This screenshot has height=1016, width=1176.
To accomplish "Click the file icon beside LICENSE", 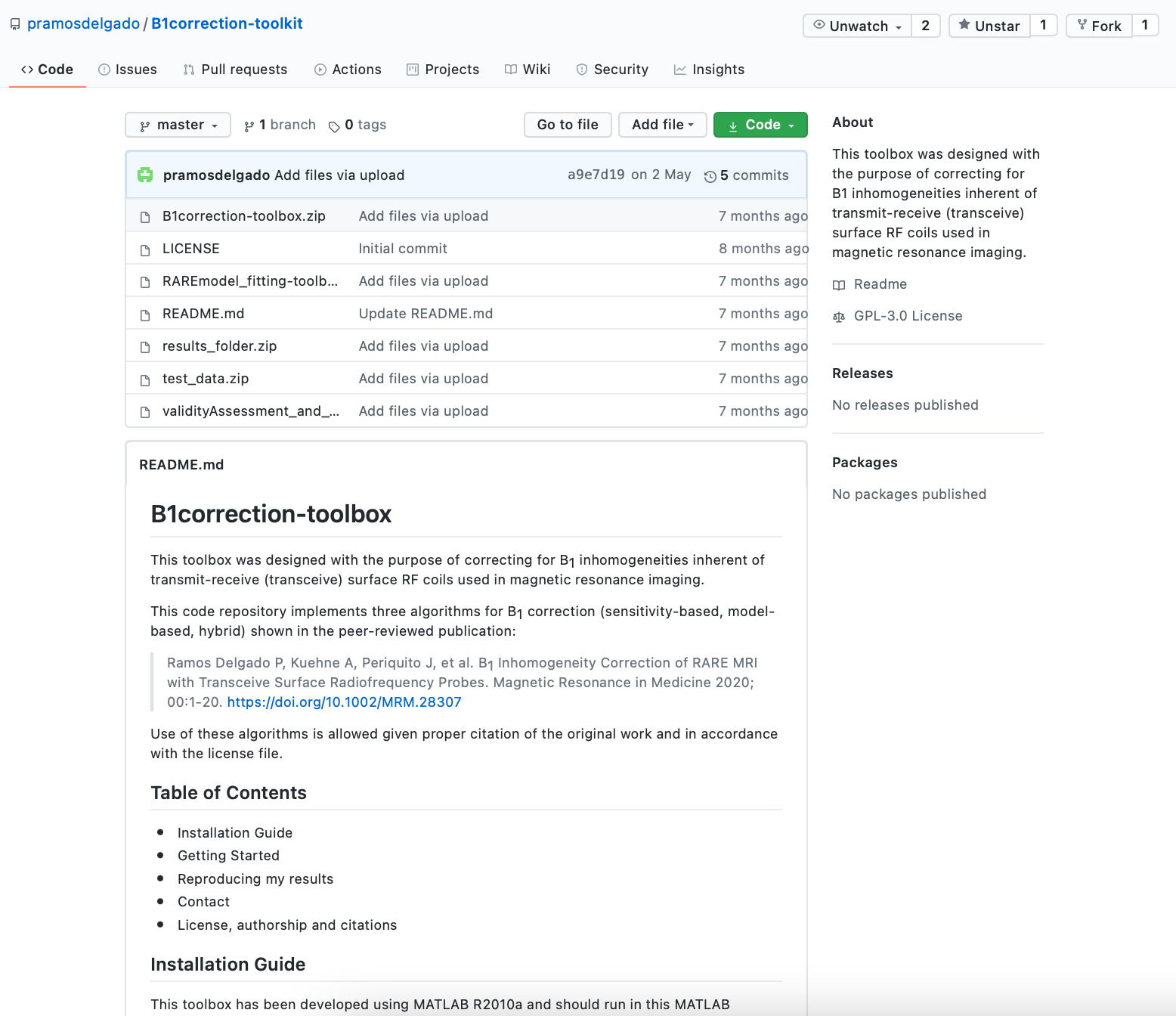I will (x=145, y=249).
